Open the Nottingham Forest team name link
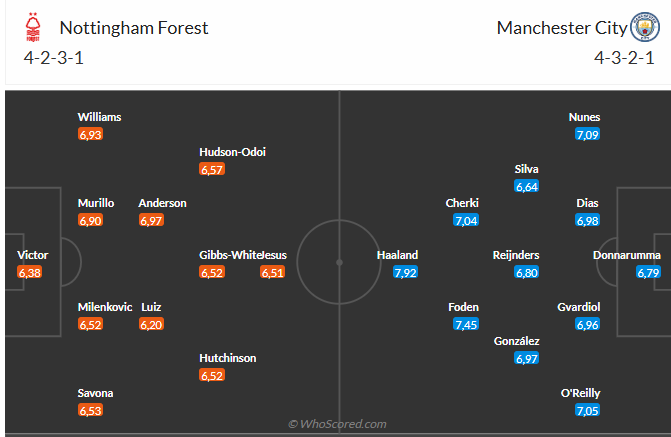Image resolution: width=671 pixels, height=437 pixels. click(x=134, y=28)
